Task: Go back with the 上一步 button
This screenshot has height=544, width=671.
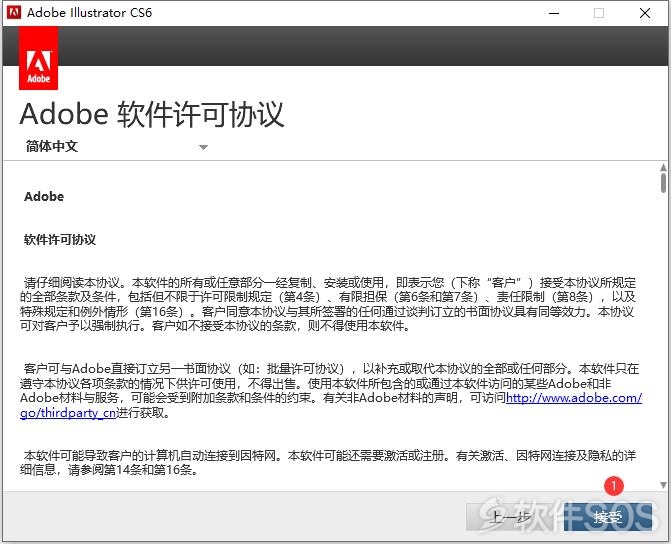Action: pyautogui.click(x=513, y=517)
